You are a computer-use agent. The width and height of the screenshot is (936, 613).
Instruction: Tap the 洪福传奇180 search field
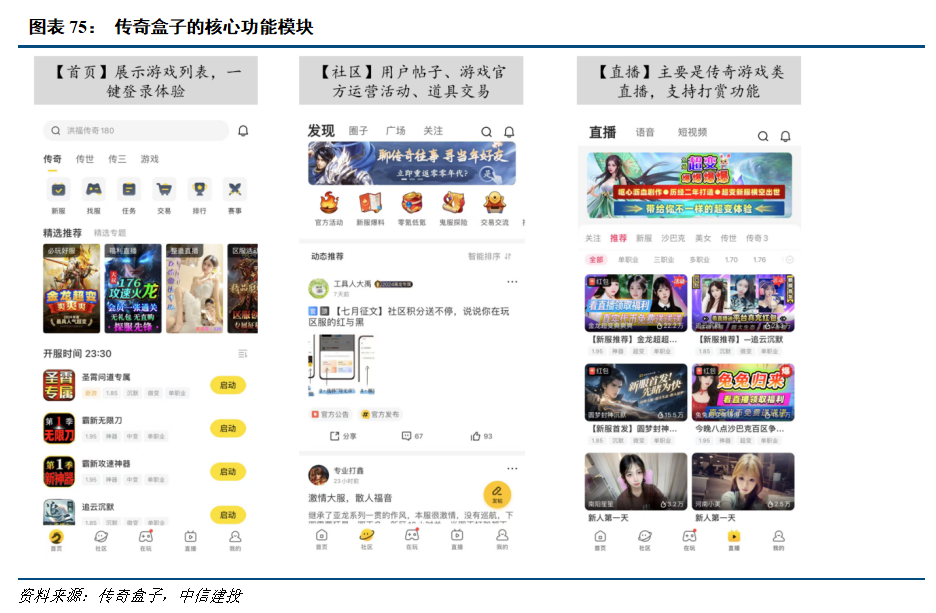point(136,131)
